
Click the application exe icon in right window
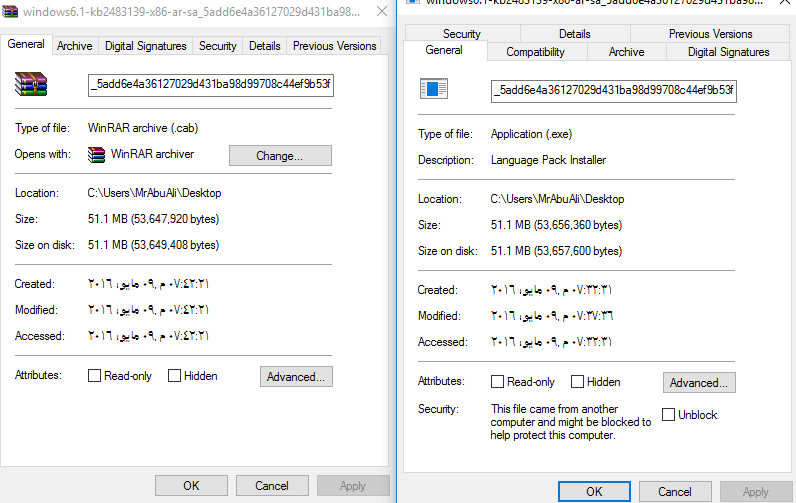[x=434, y=89]
